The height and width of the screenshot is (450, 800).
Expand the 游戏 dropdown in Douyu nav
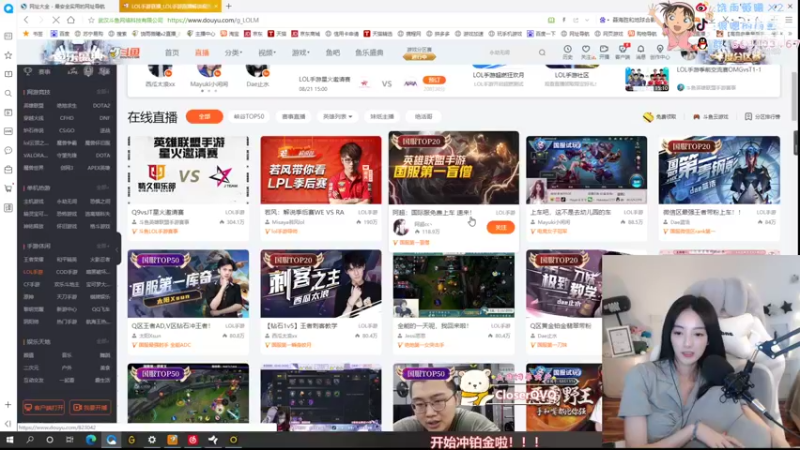[301, 53]
